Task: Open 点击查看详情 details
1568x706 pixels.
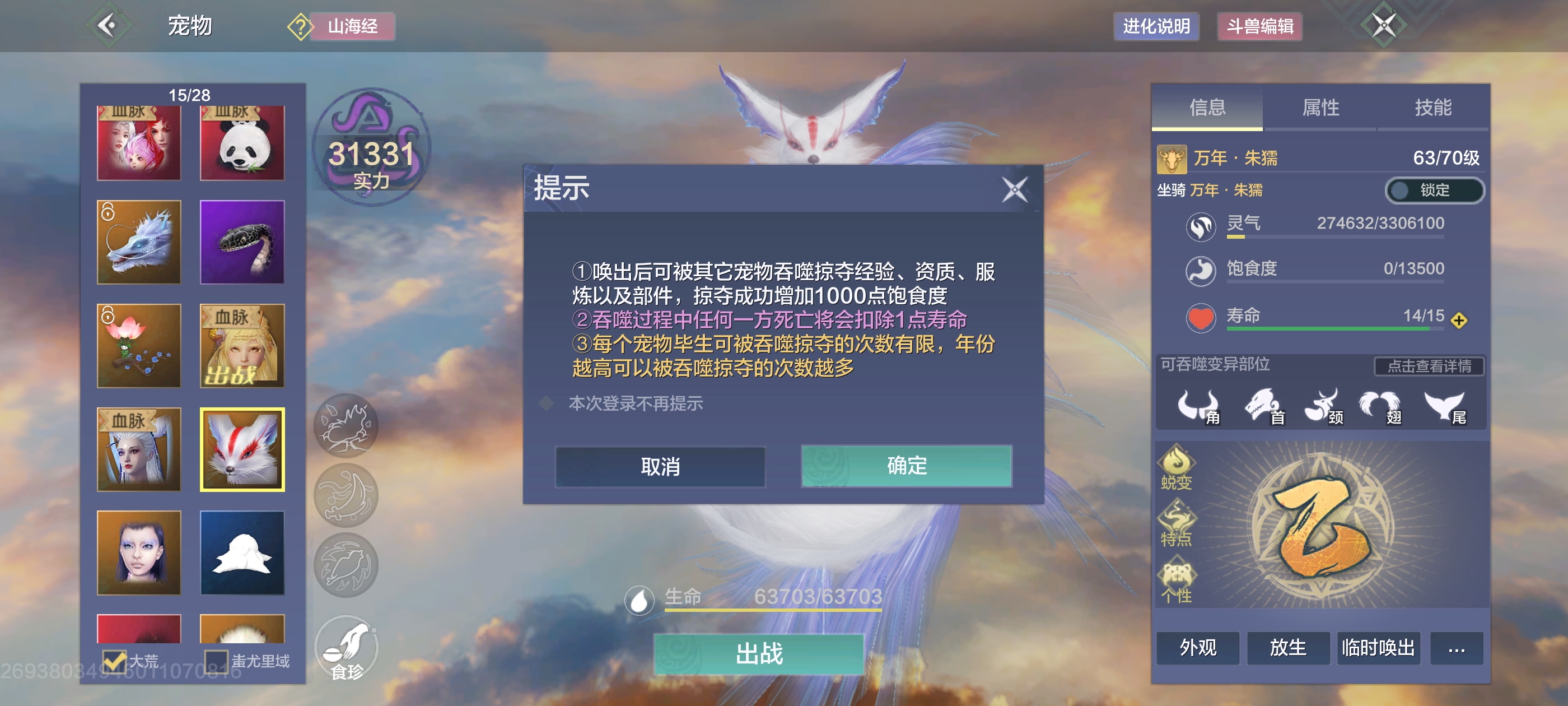Action: [1429, 366]
